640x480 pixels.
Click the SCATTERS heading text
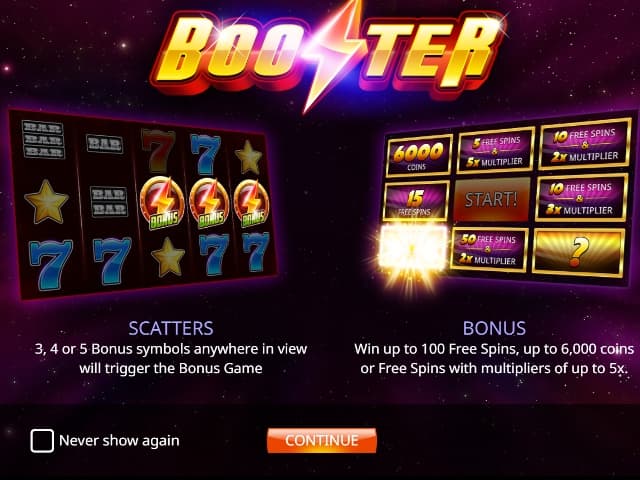(171, 328)
